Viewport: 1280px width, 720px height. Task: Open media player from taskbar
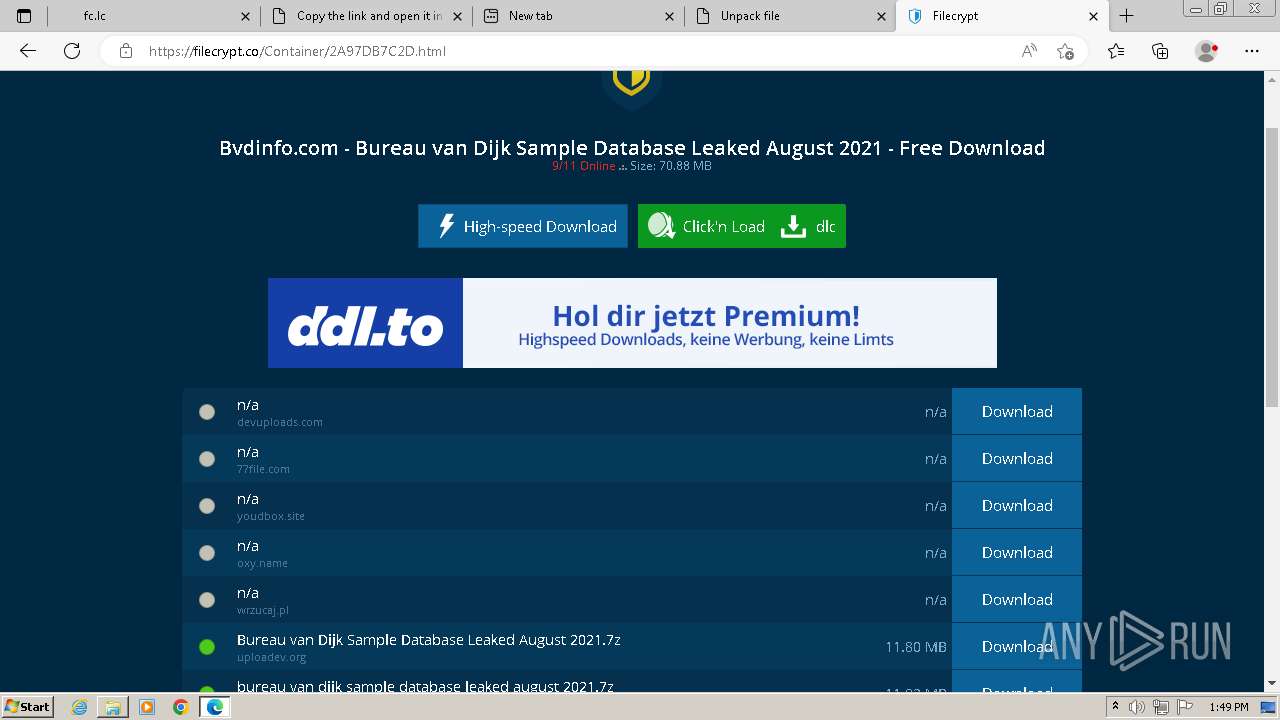pos(147,707)
